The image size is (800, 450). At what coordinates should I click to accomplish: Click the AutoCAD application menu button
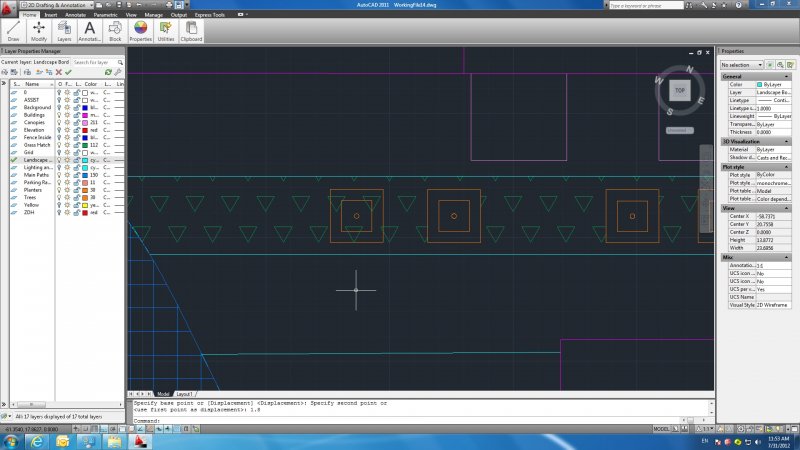coord(7,8)
